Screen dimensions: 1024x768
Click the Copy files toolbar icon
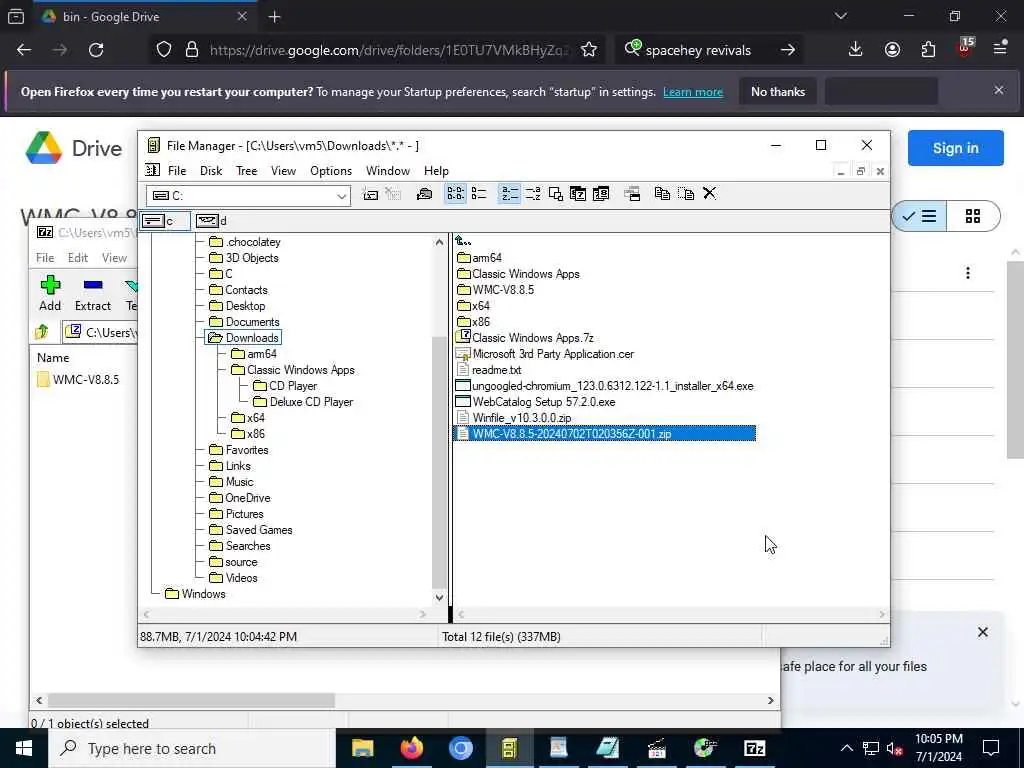click(x=662, y=194)
